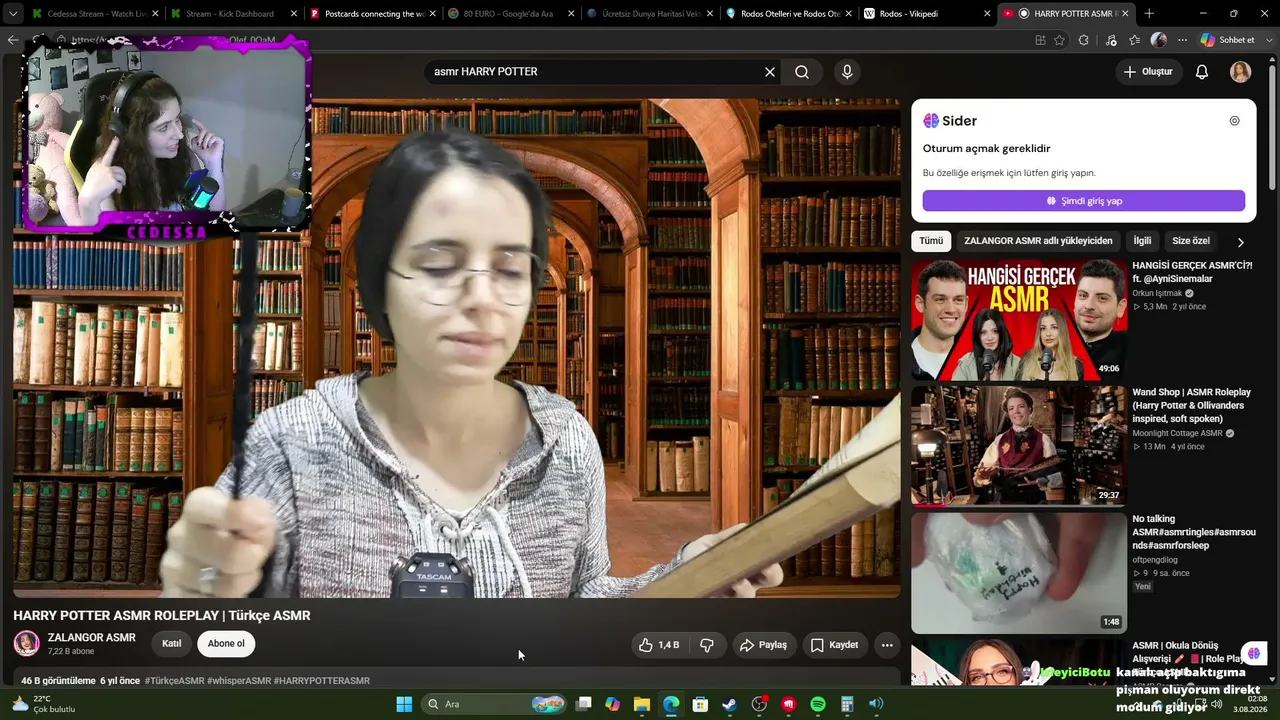Click Şimdi giriş yap in Sider
Image resolution: width=1280 pixels, height=720 pixels.
click(1084, 201)
